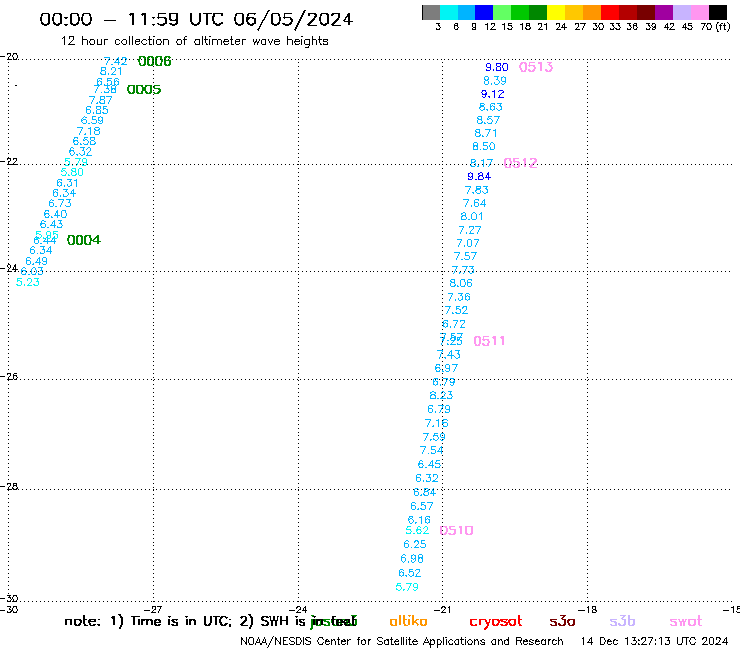Select the cyan wave height value 5.80
The image size is (740, 650).
coord(72,172)
